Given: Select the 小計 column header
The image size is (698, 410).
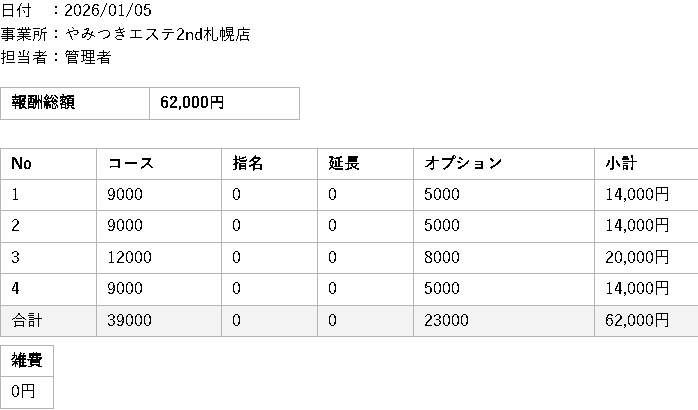Looking at the screenshot, I should tap(621, 163).
